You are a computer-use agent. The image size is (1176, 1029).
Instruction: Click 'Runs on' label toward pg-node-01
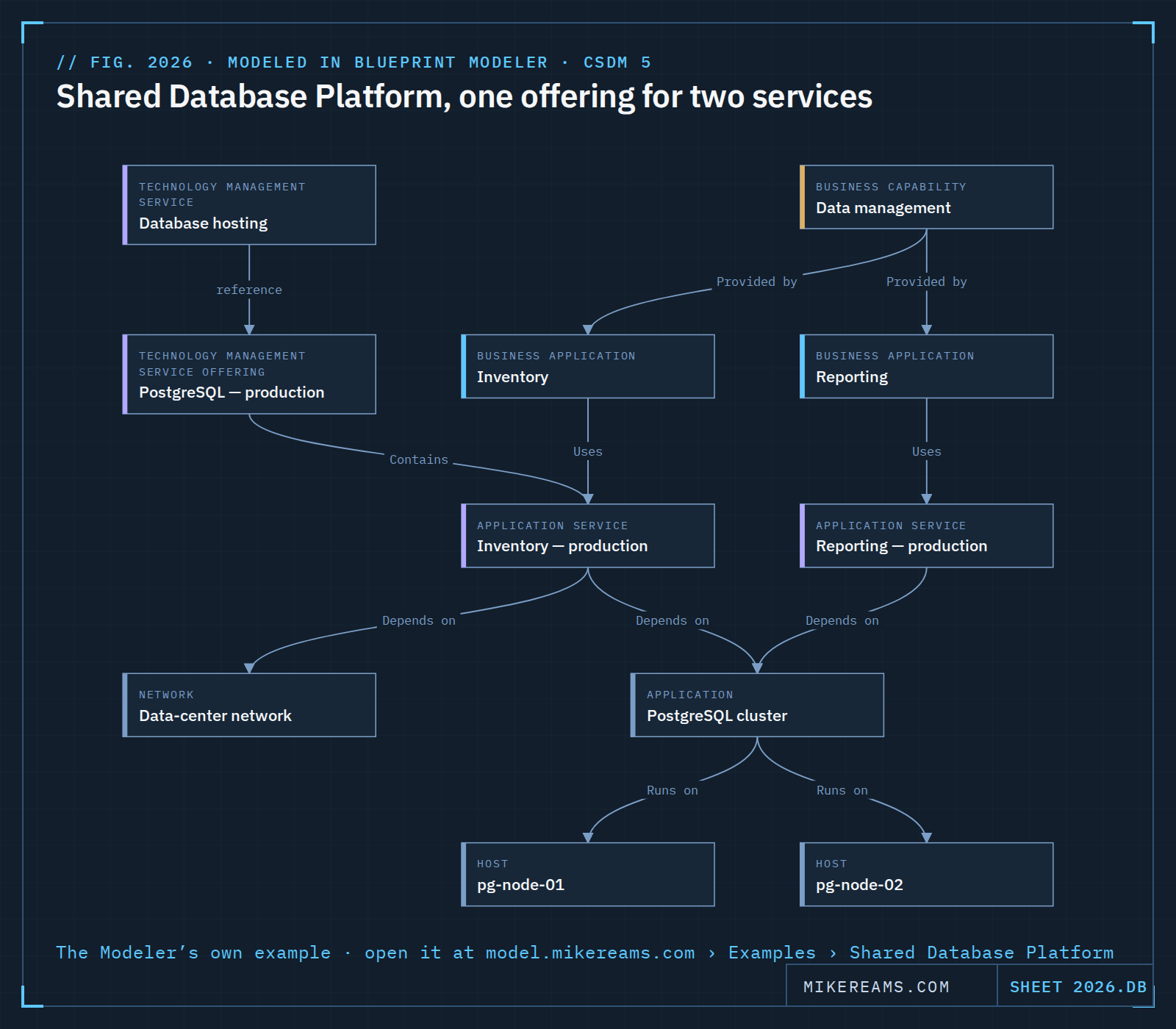click(x=673, y=790)
